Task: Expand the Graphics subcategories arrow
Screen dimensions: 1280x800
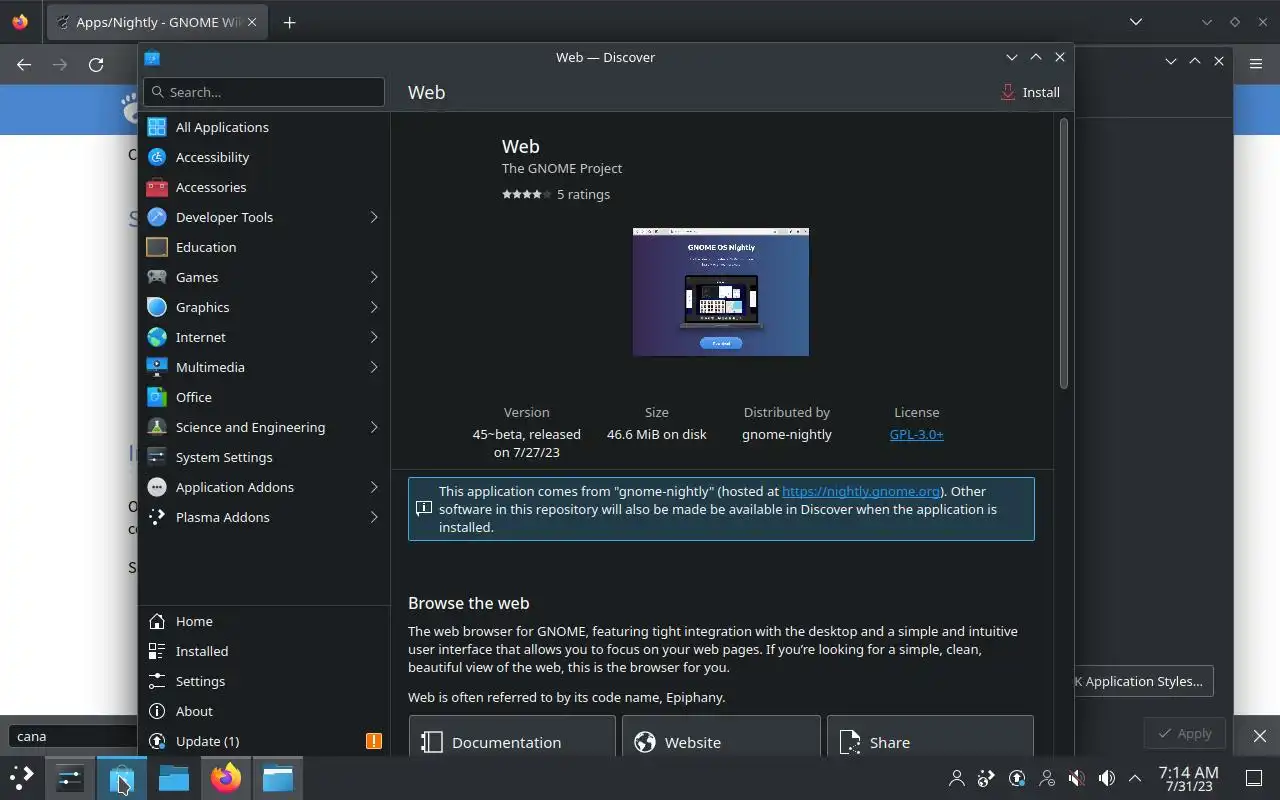Action: coord(374,307)
